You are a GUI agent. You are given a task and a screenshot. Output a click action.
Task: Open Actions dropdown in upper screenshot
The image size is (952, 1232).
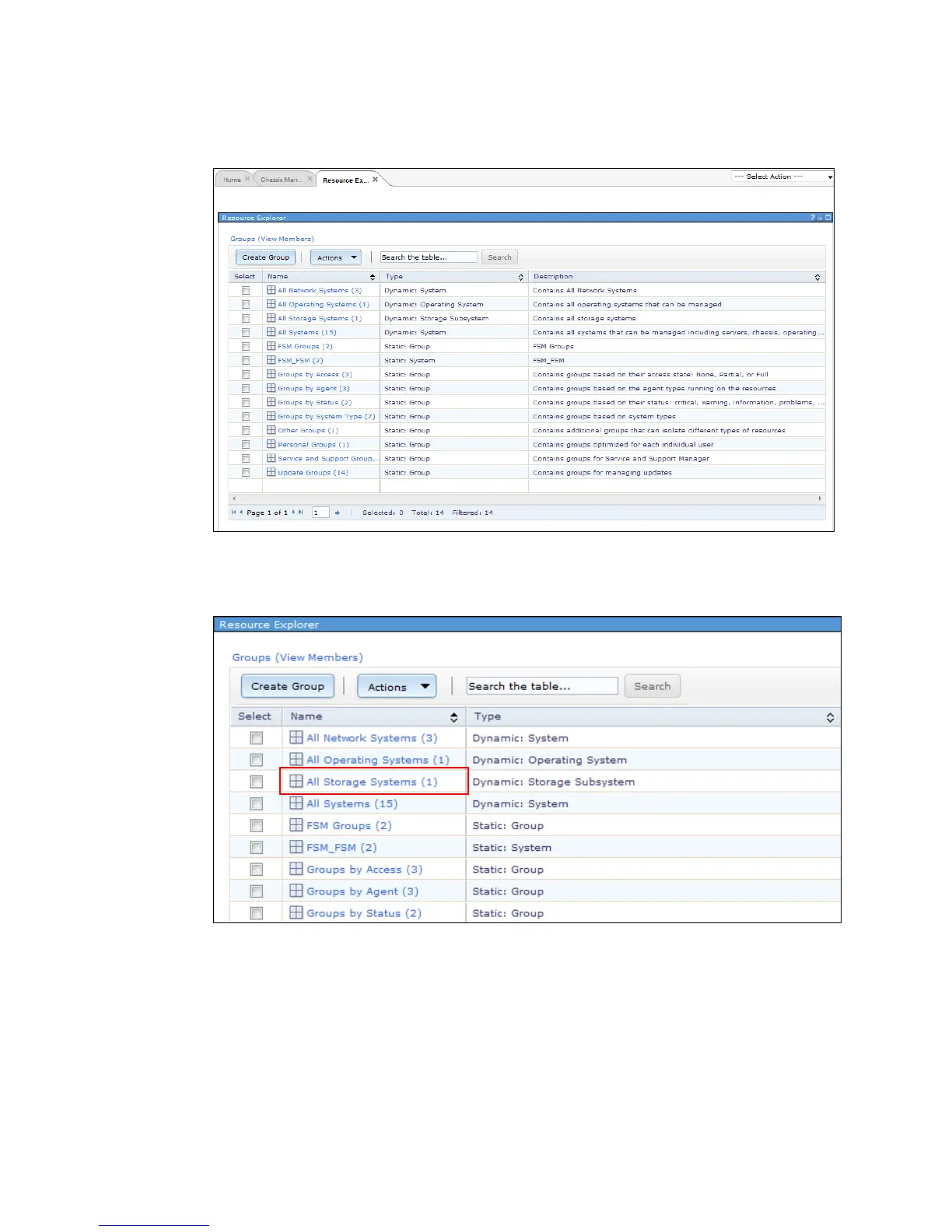point(336,257)
